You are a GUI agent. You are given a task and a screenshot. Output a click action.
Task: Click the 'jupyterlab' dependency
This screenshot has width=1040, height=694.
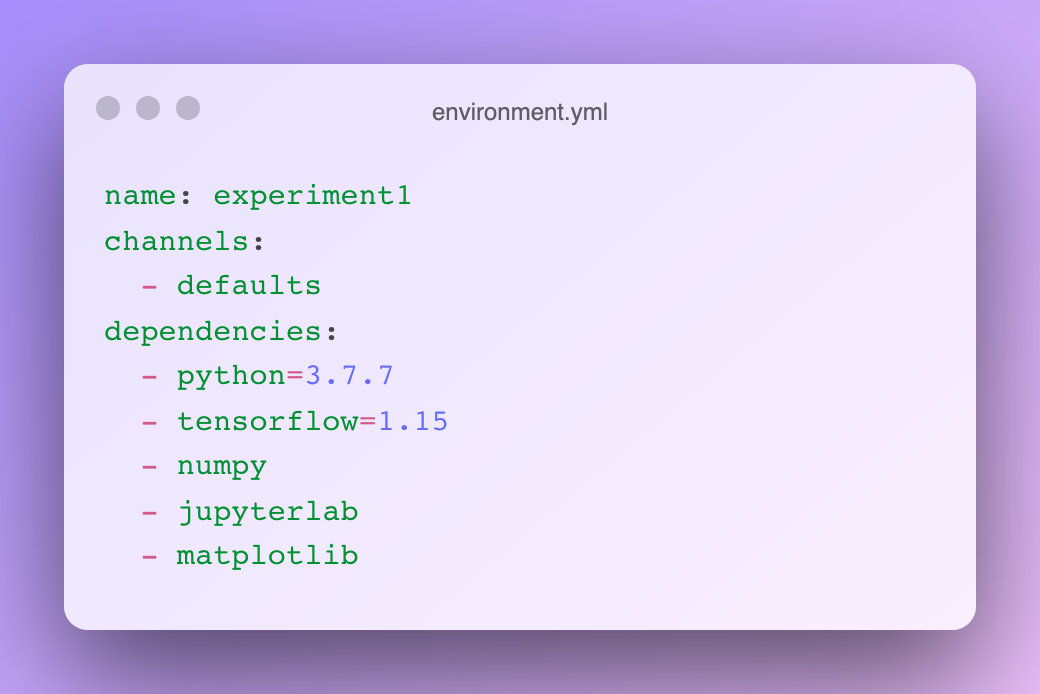pyautogui.click(x=267, y=512)
